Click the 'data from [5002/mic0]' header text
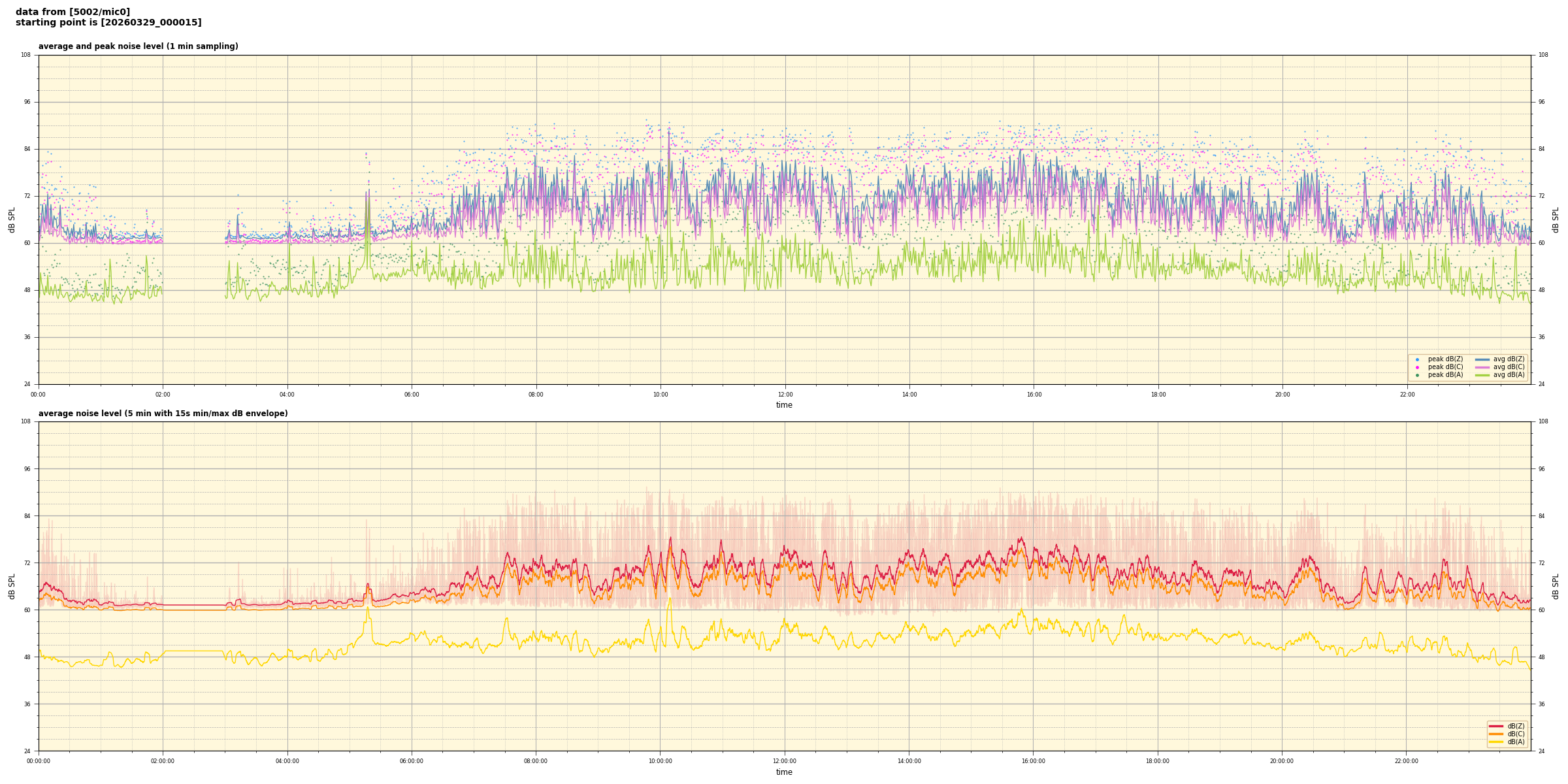 (x=73, y=12)
